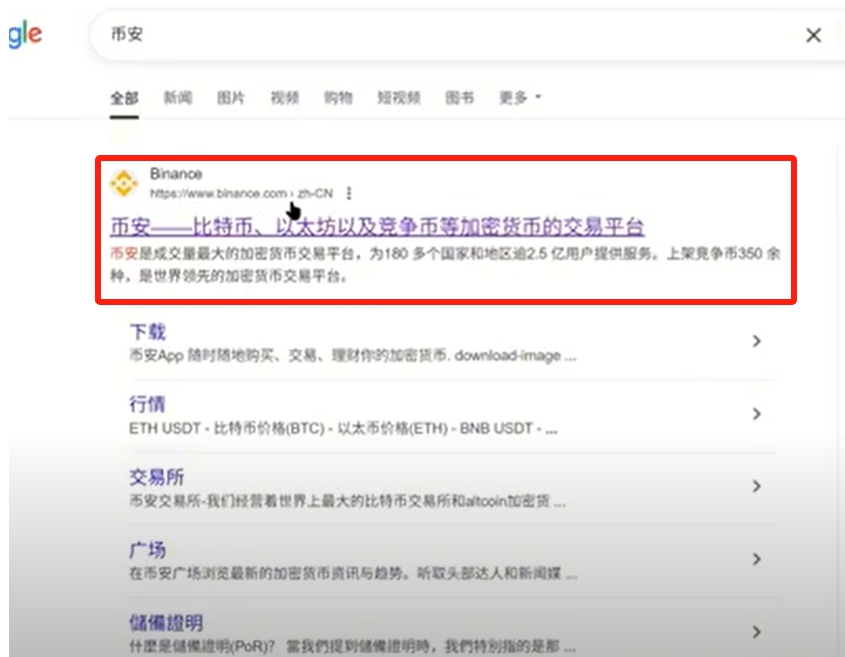Open the 广场 sitelink
The height and width of the screenshot is (657, 845).
tap(147, 550)
